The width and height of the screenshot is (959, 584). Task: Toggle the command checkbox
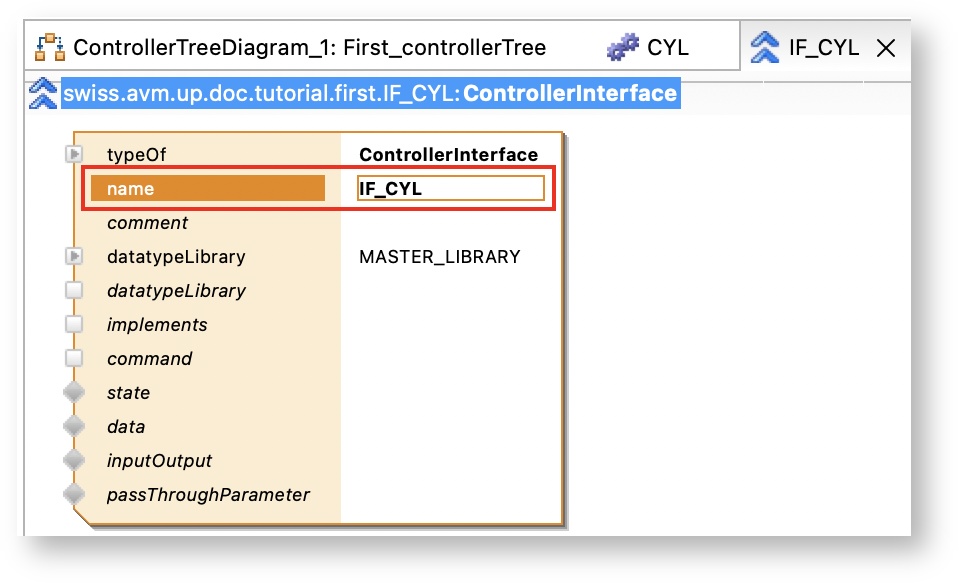pyautogui.click(x=74, y=359)
